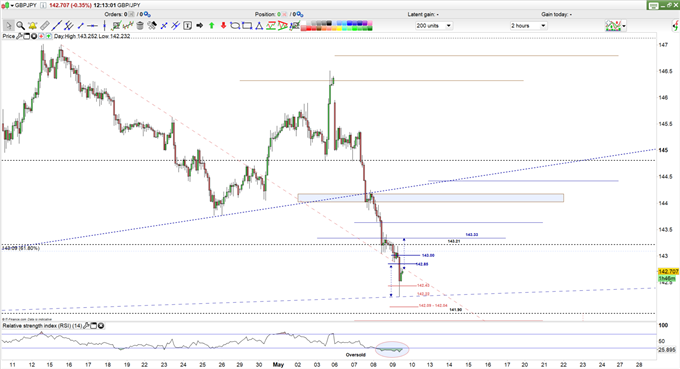This screenshot has height=369, width=680.
Task: Select the parallel channel lines tool
Action: pos(69,26)
